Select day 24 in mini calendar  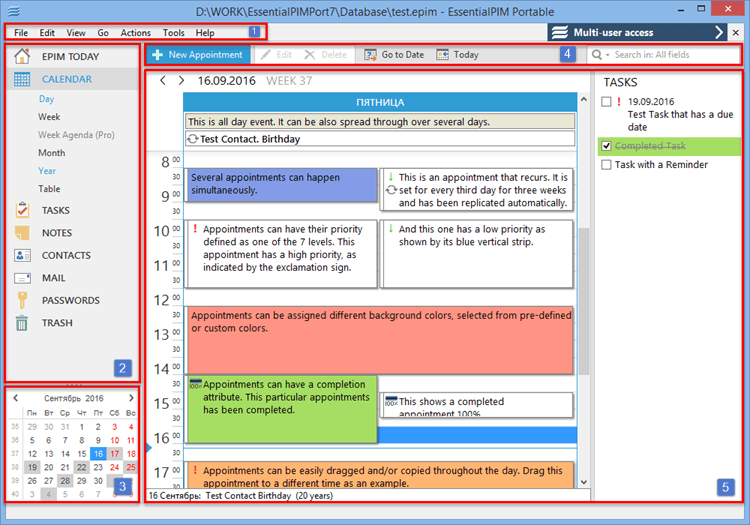pyautogui.click(x=114, y=467)
